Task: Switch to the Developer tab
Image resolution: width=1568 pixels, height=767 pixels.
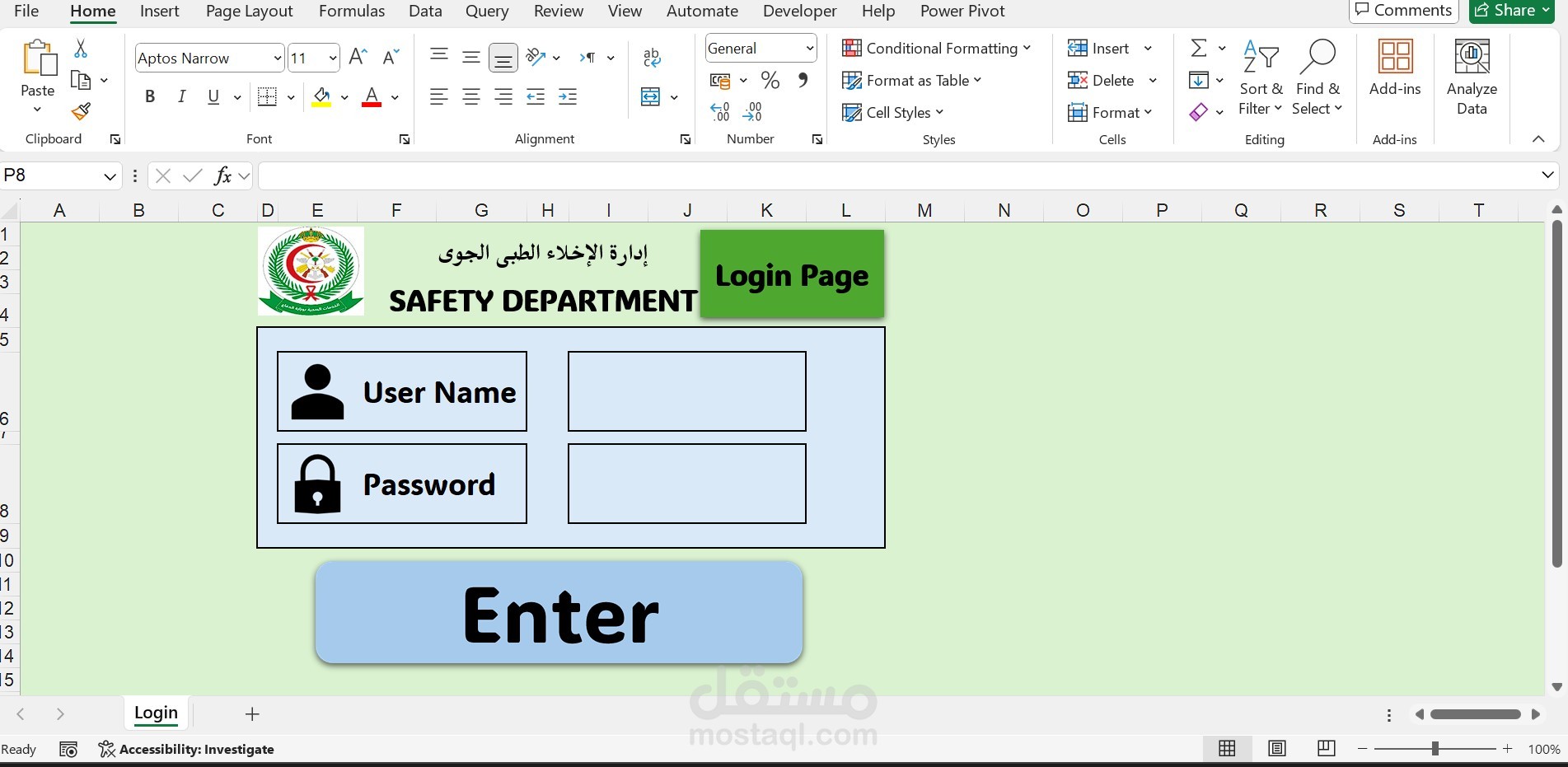Action: 799,12
